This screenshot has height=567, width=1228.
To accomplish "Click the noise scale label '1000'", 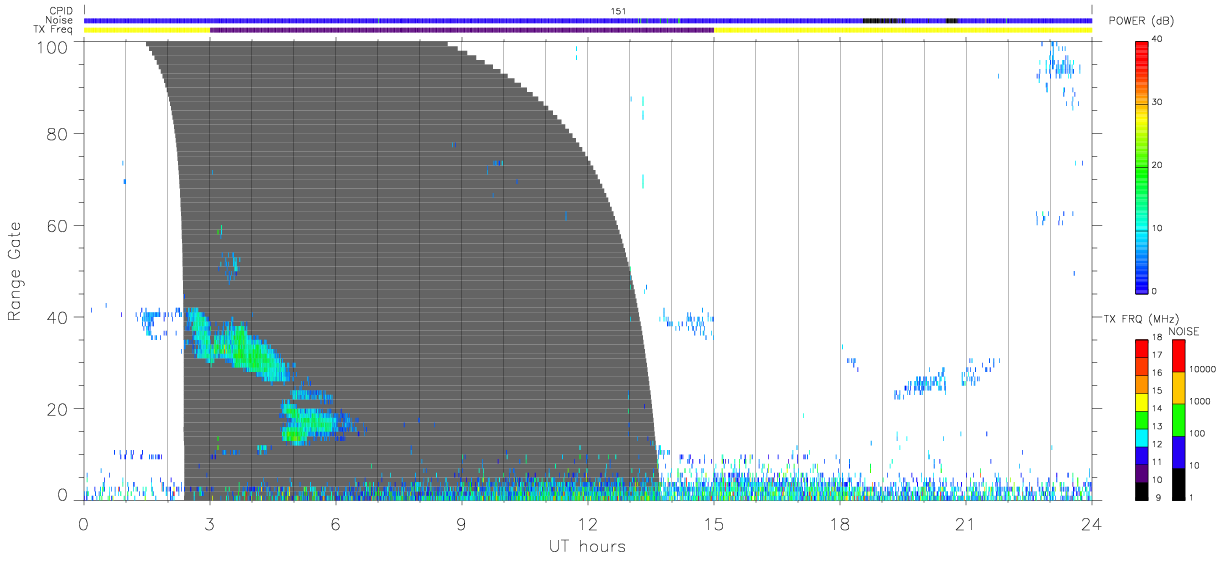I will [x=1199, y=402].
